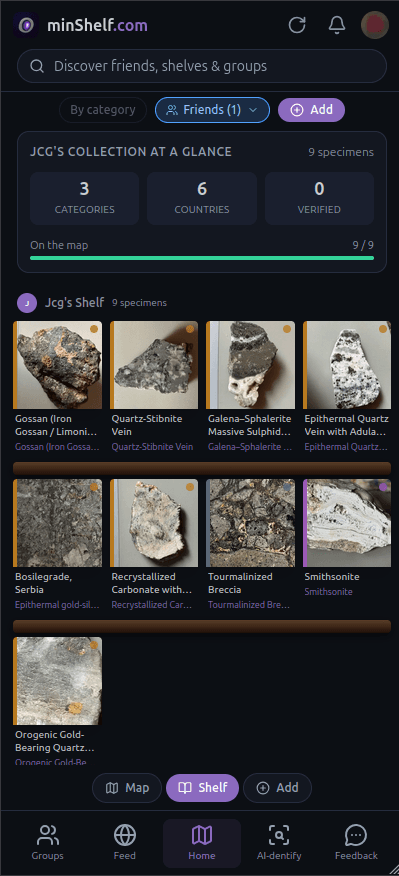Click the purple dot on Smithsonite card

383,487
